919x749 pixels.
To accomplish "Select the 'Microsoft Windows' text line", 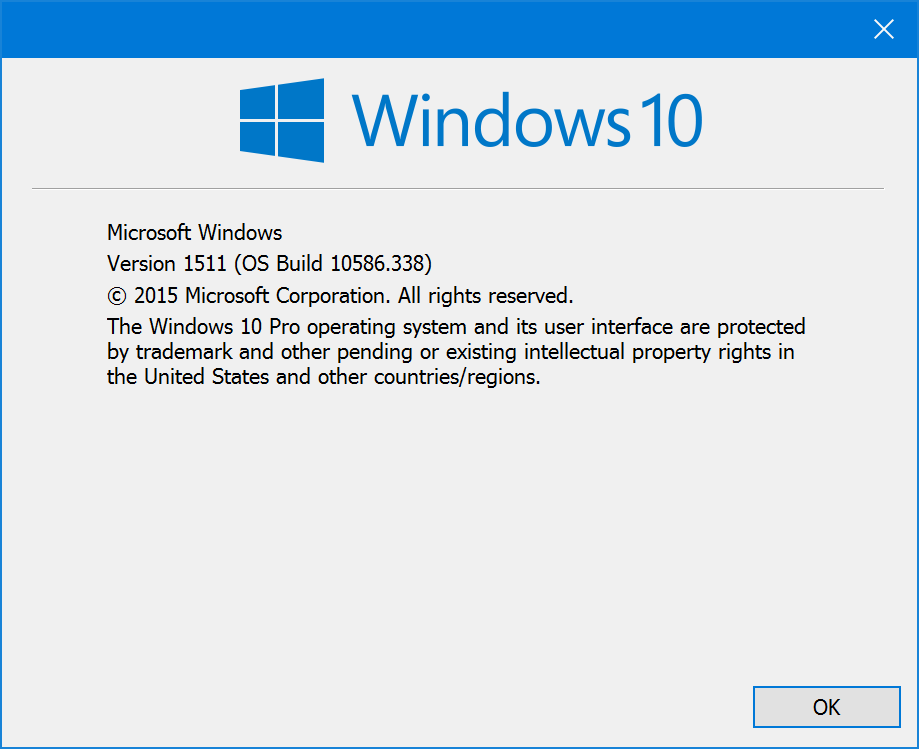I will pyautogui.click(x=195, y=233).
